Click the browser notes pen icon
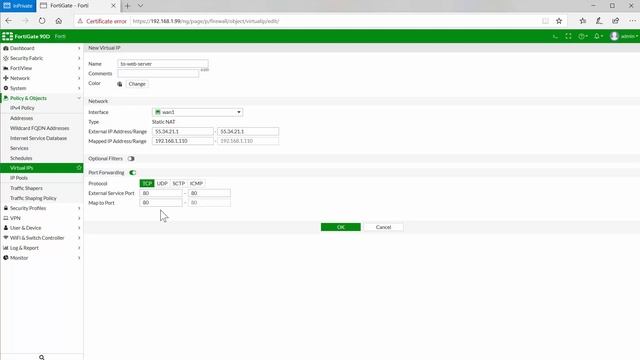The image size is (640, 360). point(599,21)
